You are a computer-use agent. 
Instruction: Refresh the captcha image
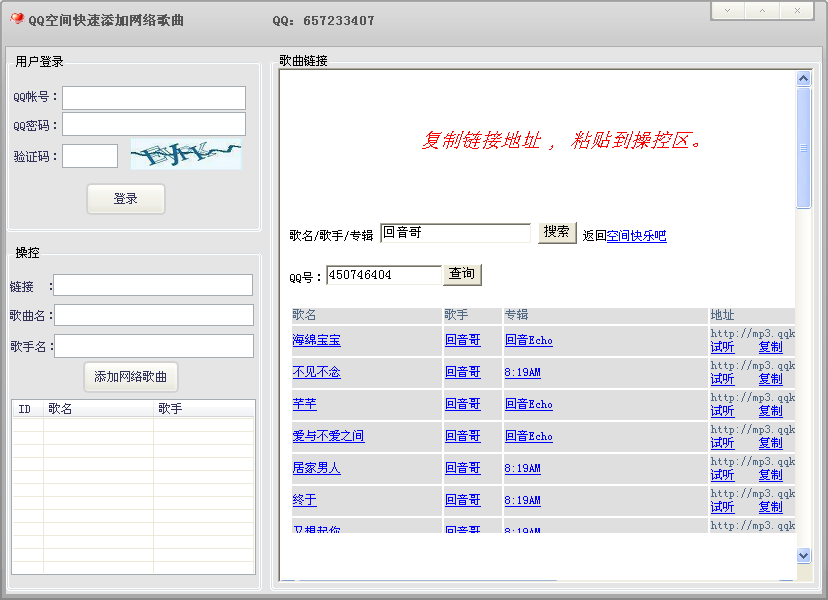tap(186, 154)
